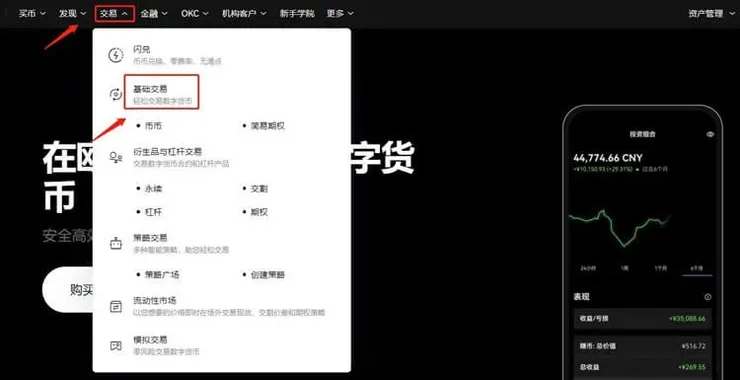
Task: Expand the 金融 dropdown menu
Action: click(x=154, y=14)
